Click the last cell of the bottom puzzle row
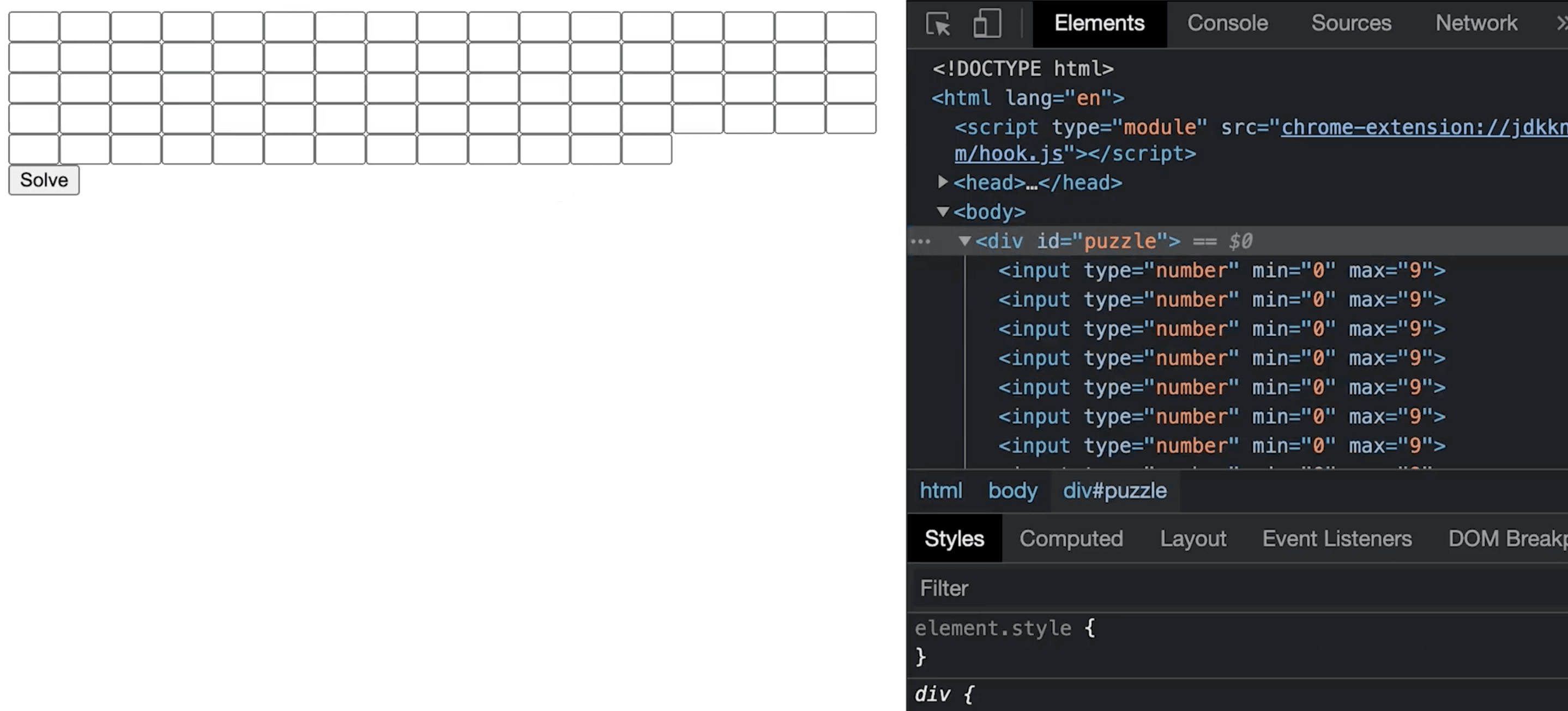Viewport: 1568px width, 711px height. (647, 149)
